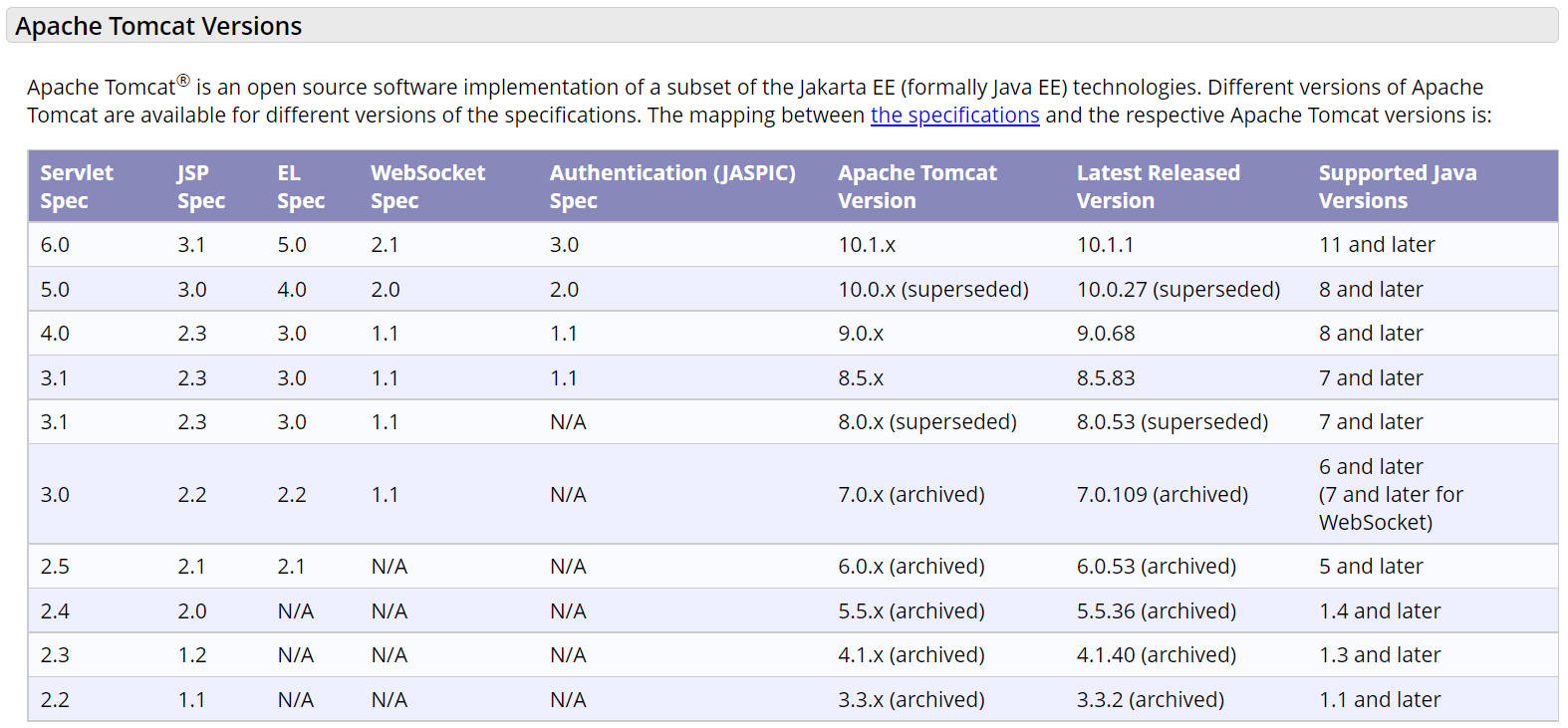Viewport: 1568px width, 728px height.
Task: Click the 'Servlet Spec' column header
Action: click(x=77, y=186)
